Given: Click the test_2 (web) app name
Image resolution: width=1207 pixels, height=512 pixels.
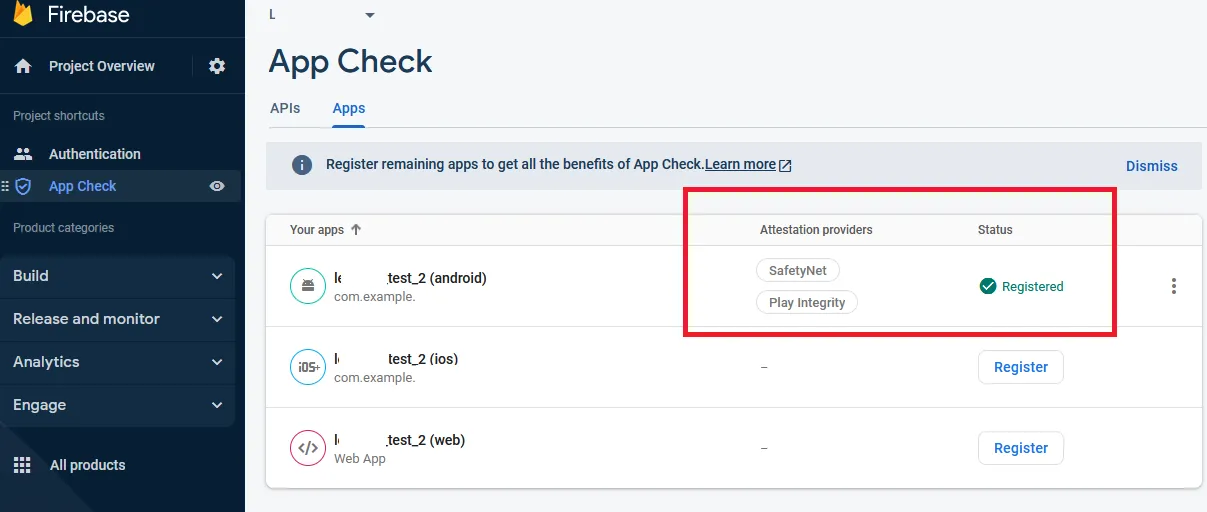Looking at the screenshot, I should (399, 440).
